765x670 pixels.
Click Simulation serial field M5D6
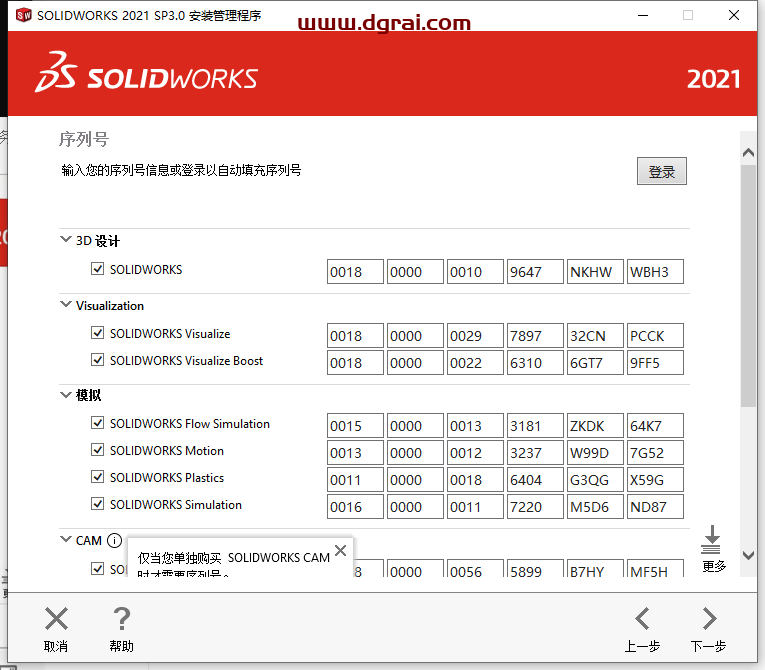[x=595, y=507]
